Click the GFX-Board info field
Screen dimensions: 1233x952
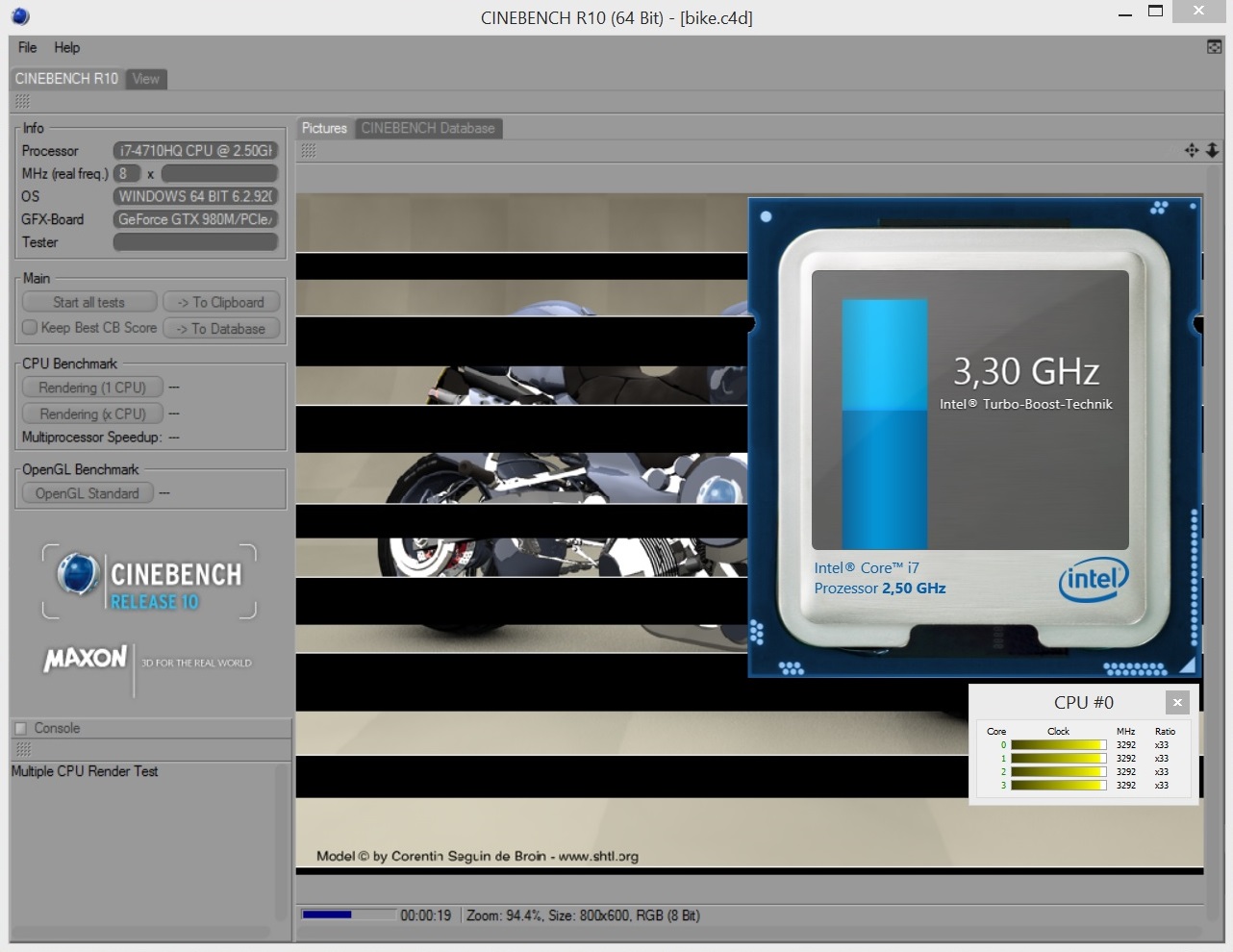pos(195,219)
